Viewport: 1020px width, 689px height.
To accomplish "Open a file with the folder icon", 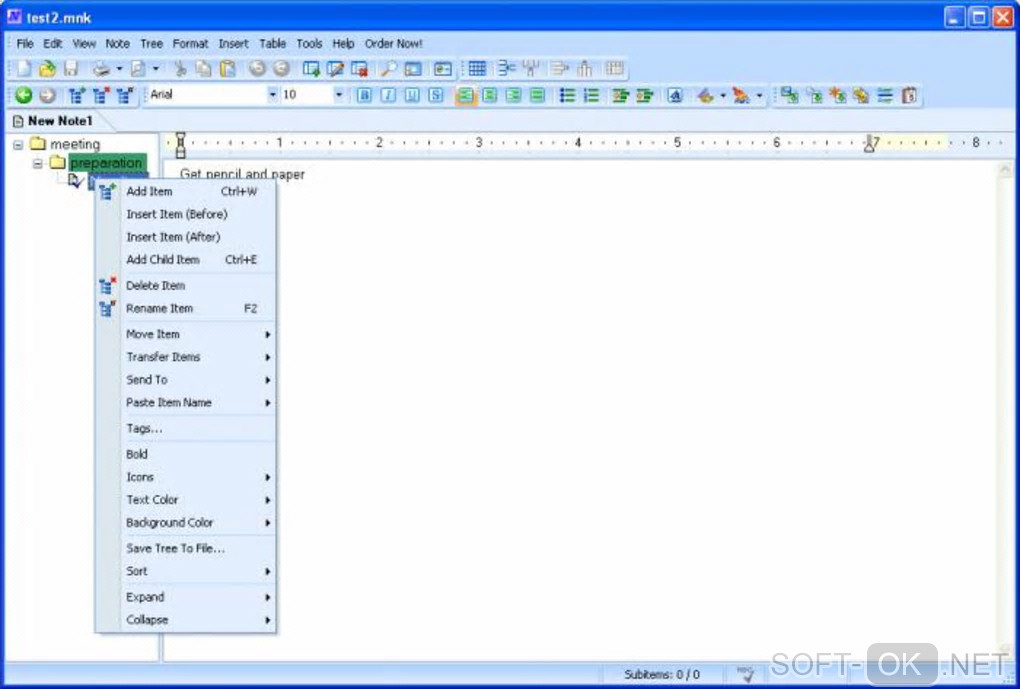I will tap(47, 68).
